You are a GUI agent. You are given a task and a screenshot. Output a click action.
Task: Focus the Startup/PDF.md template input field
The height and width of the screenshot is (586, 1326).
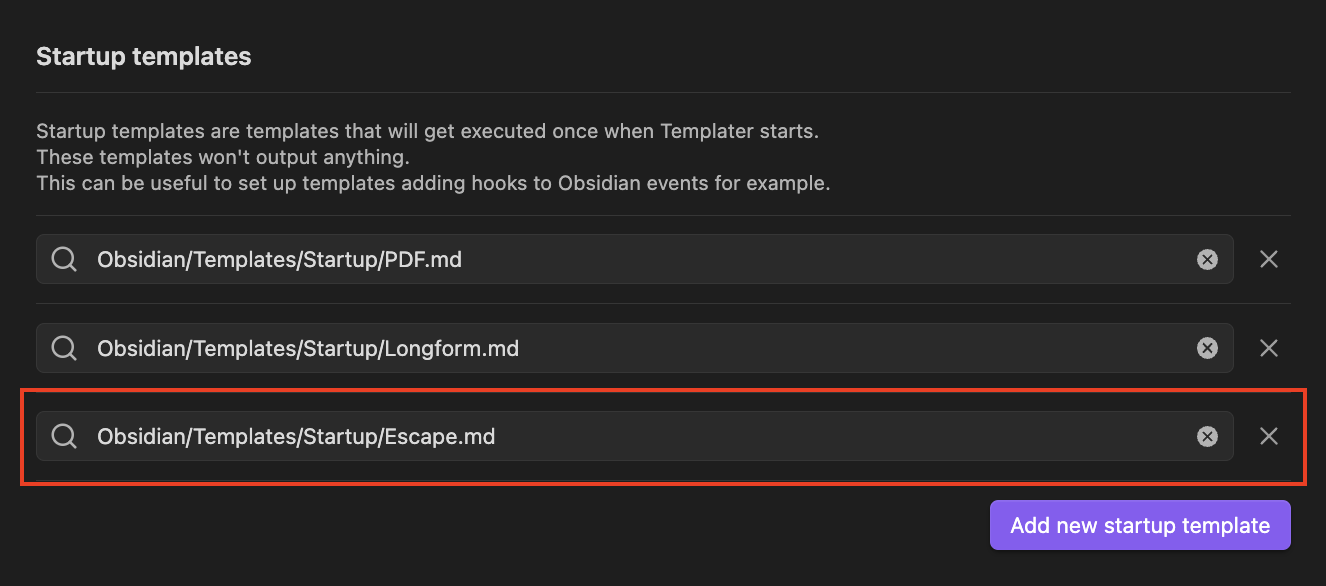[x=700, y=260]
